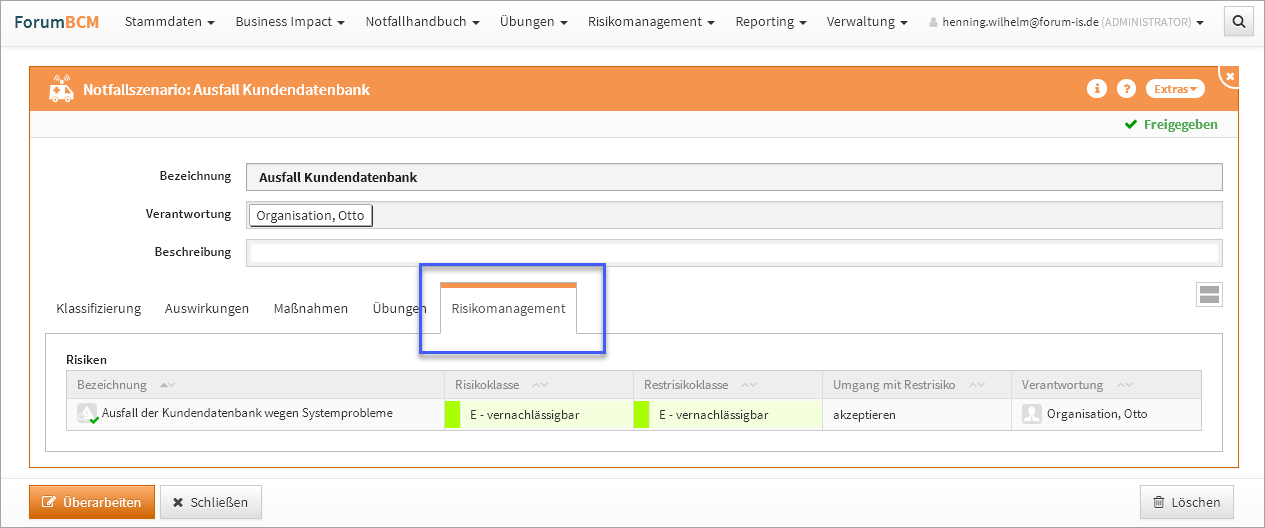Open the user account menu henning.wilhelm
Screen dimensions: 1265x528
pyautogui.click(x=1066, y=21)
